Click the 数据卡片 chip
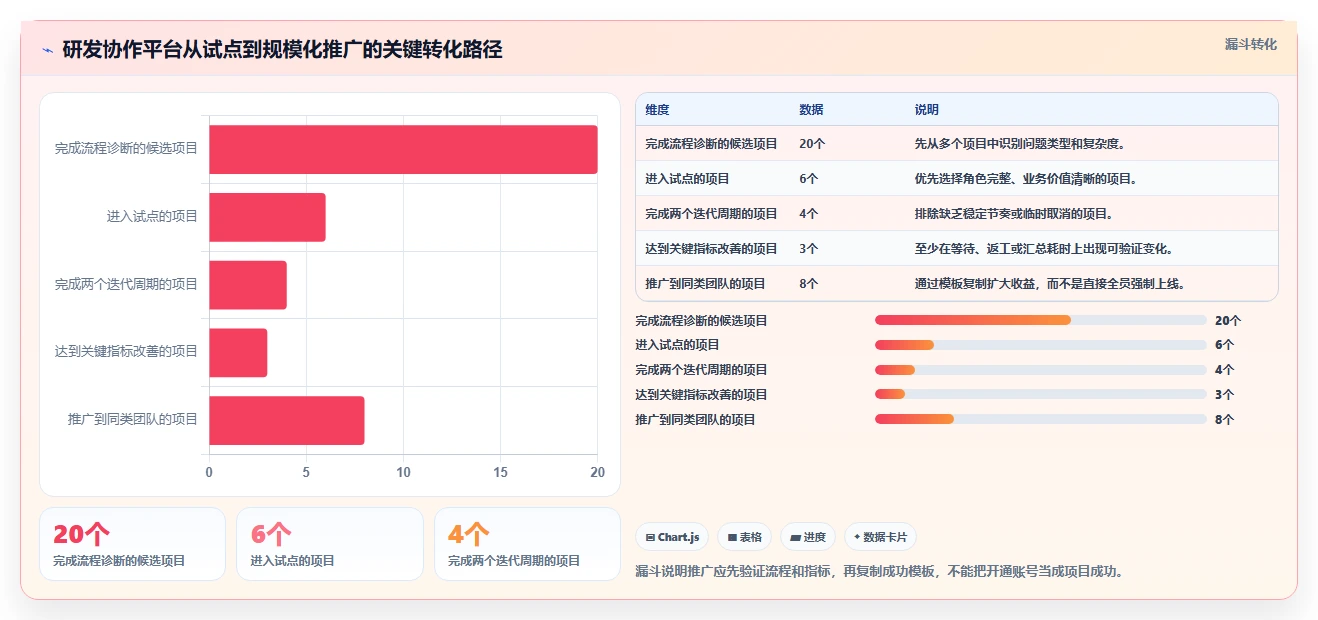This screenshot has height=620, width=1318. 880,537
